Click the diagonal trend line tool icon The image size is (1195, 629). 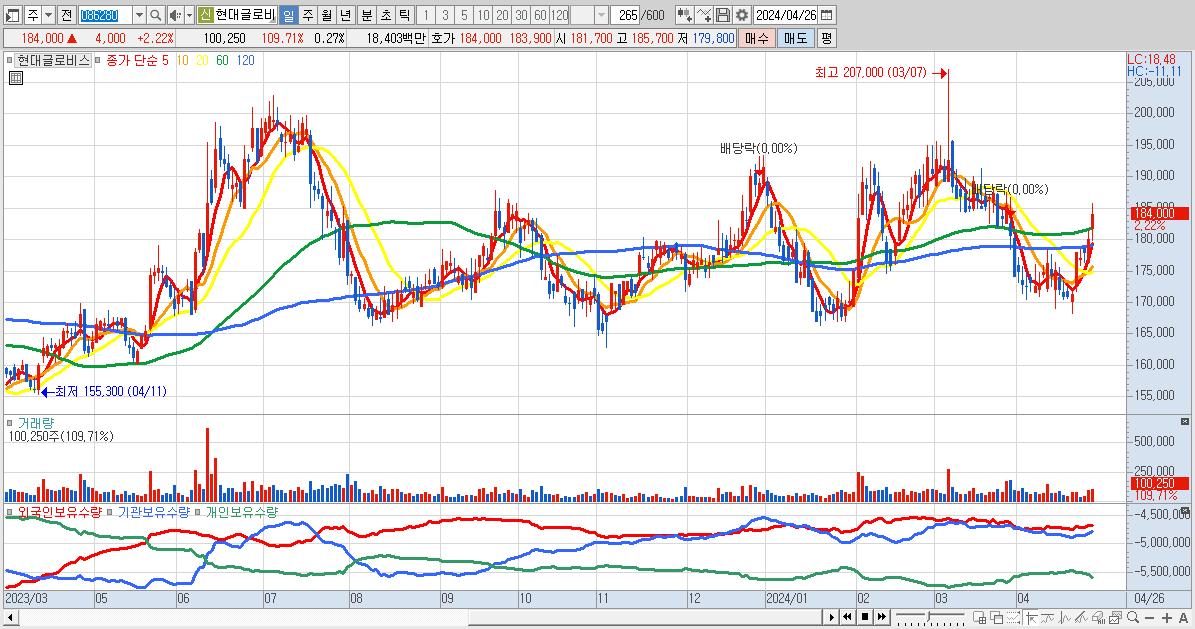pyautogui.click(x=1082, y=618)
